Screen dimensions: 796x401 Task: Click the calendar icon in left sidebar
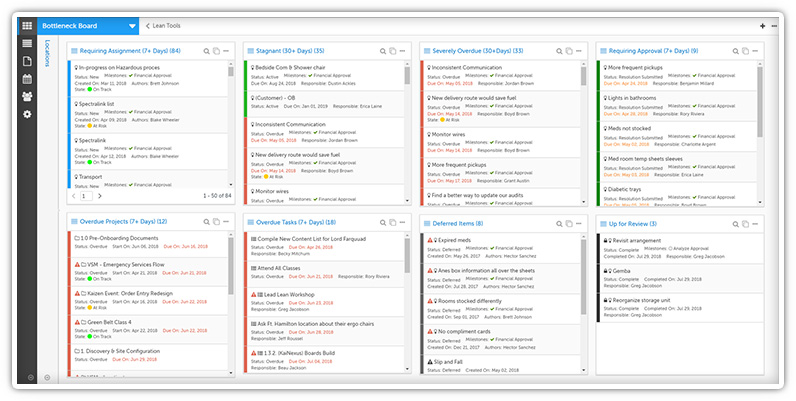(27, 79)
